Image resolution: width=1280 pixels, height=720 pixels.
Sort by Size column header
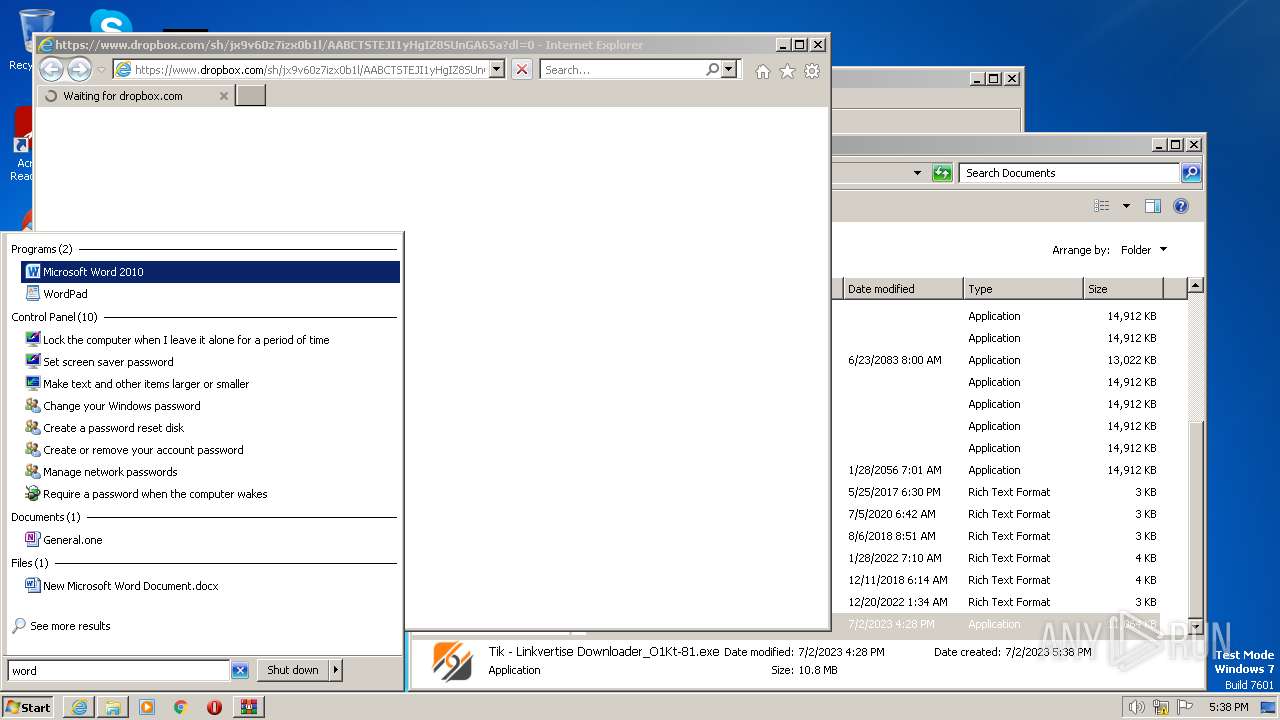(x=1123, y=289)
